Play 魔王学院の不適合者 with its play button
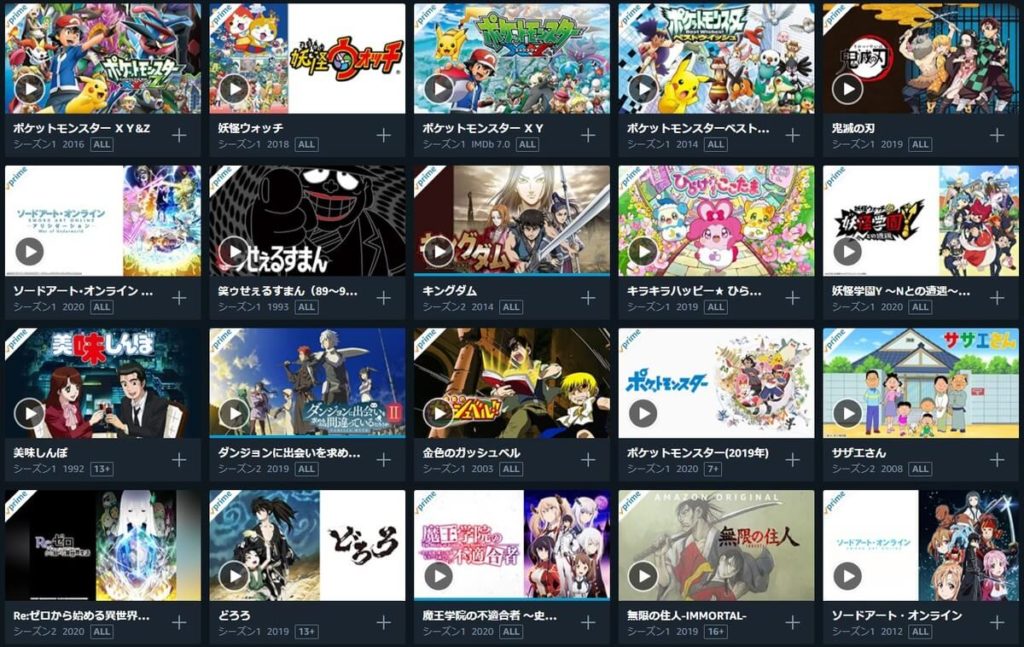This screenshot has height=647, width=1024. (x=438, y=576)
